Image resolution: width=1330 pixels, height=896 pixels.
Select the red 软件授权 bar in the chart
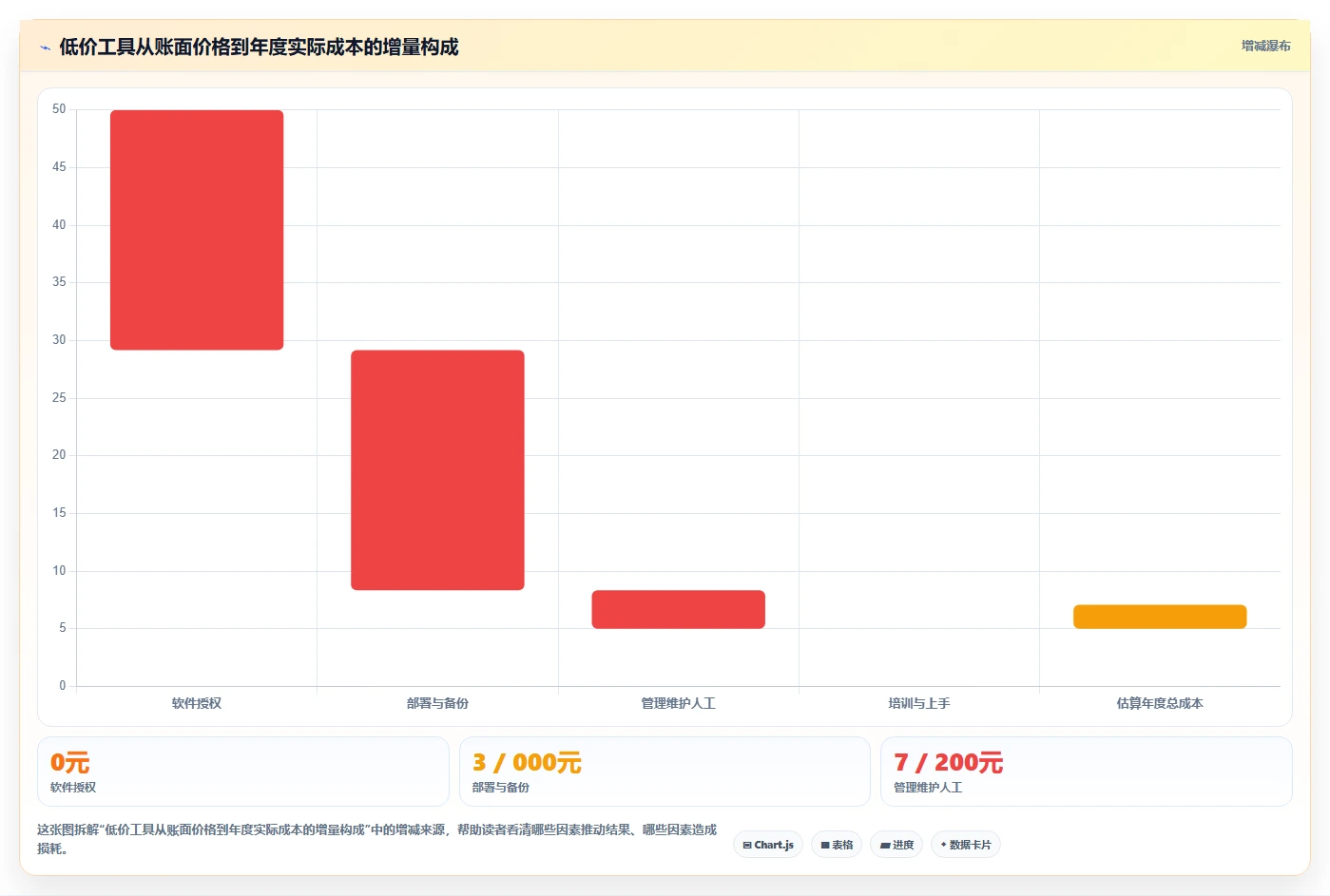pos(197,230)
